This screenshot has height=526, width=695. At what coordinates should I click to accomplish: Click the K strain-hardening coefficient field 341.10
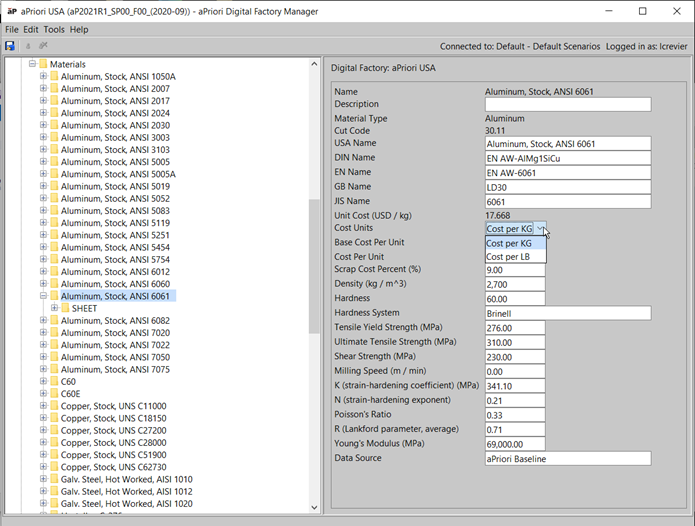(x=515, y=386)
